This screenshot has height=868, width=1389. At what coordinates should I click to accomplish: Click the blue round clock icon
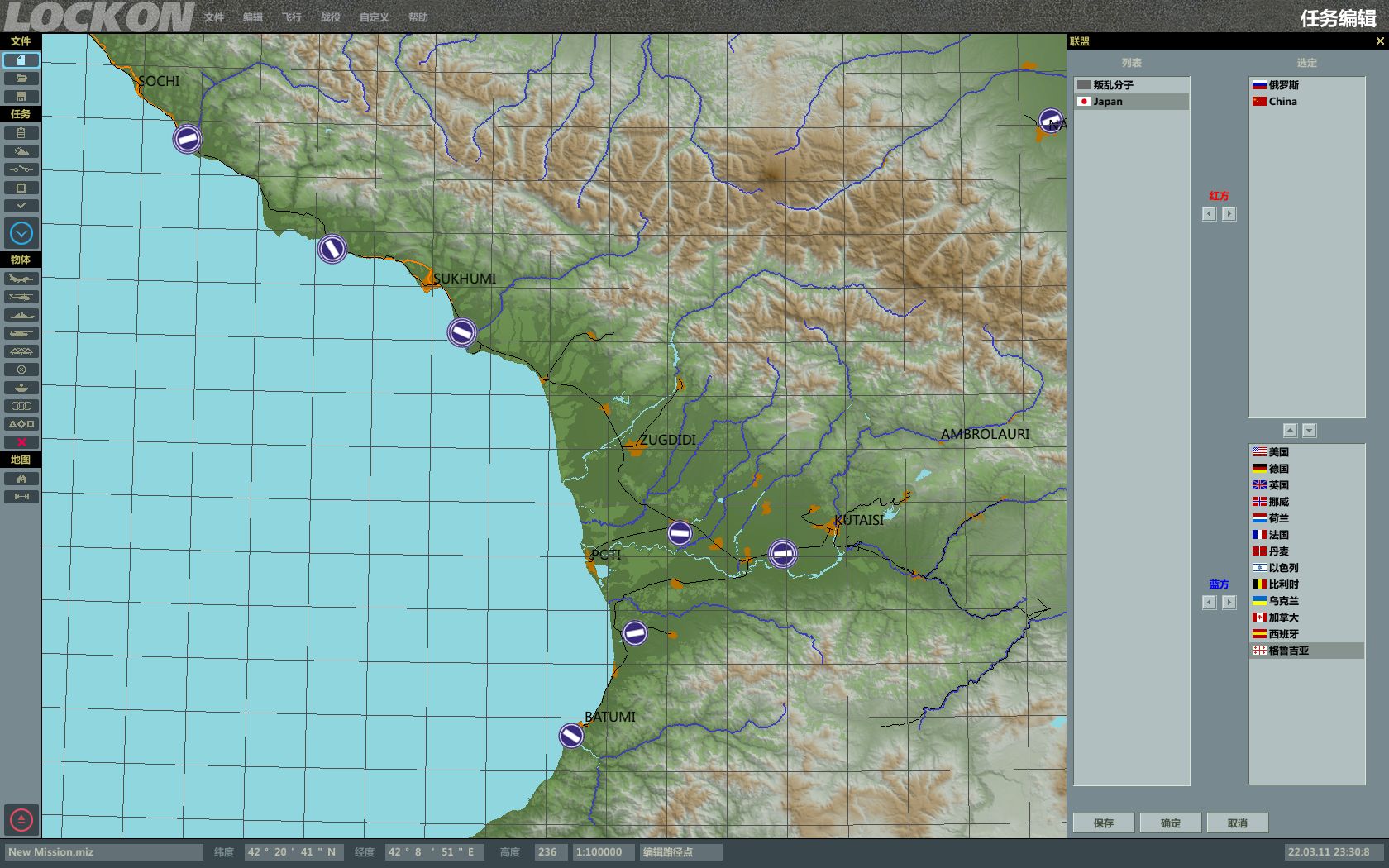(x=21, y=234)
